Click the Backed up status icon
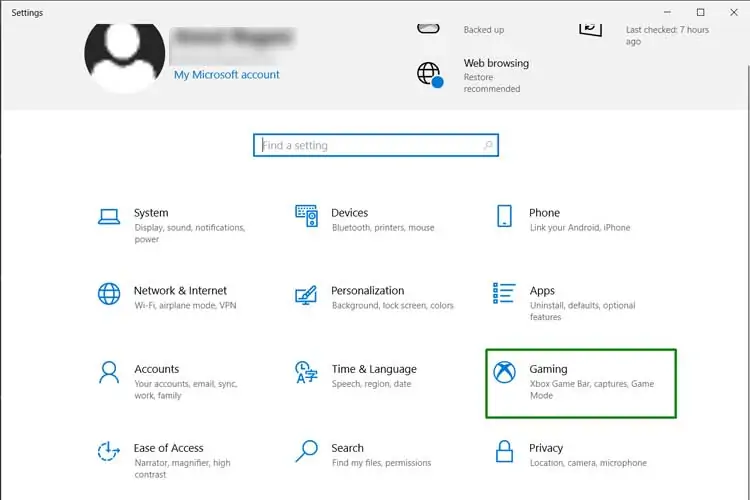The height and width of the screenshot is (500, 750). click(x=429, y=27)
